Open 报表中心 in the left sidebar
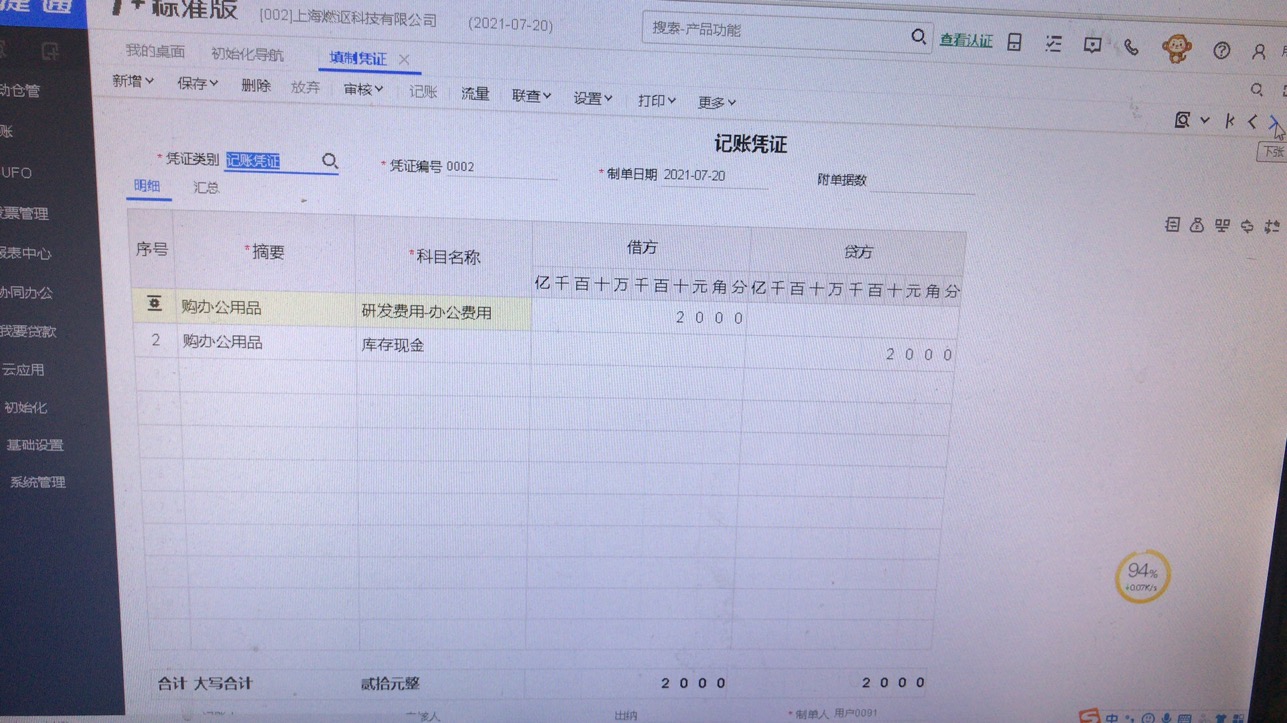 (x=24, y=253)
